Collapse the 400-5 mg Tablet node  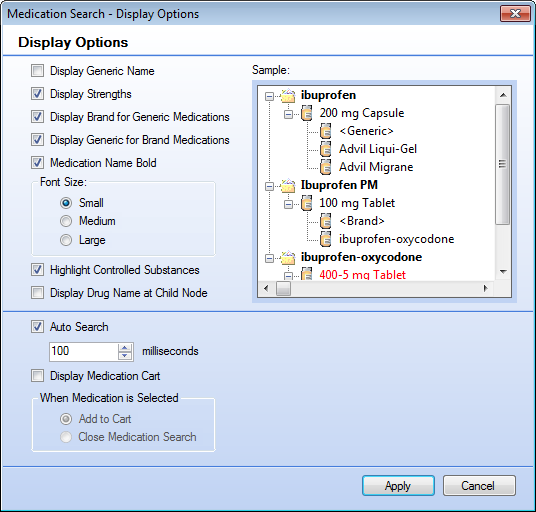coord(288,276)
